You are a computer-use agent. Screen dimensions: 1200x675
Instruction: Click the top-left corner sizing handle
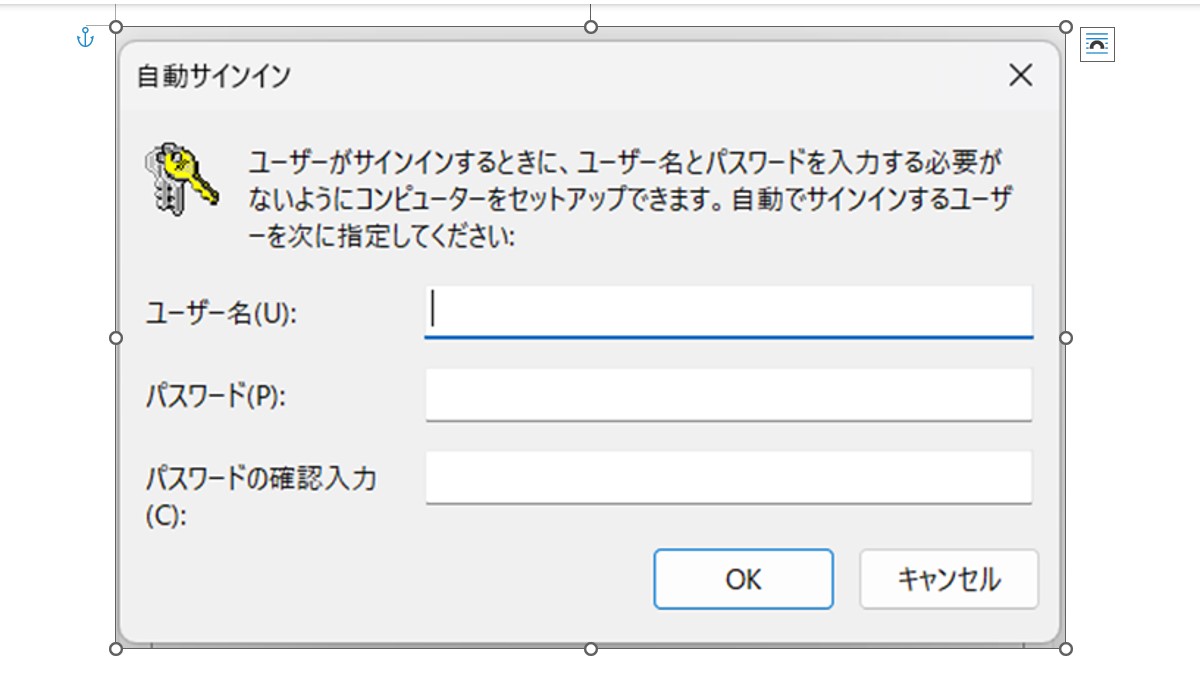[x=116, y=27]
